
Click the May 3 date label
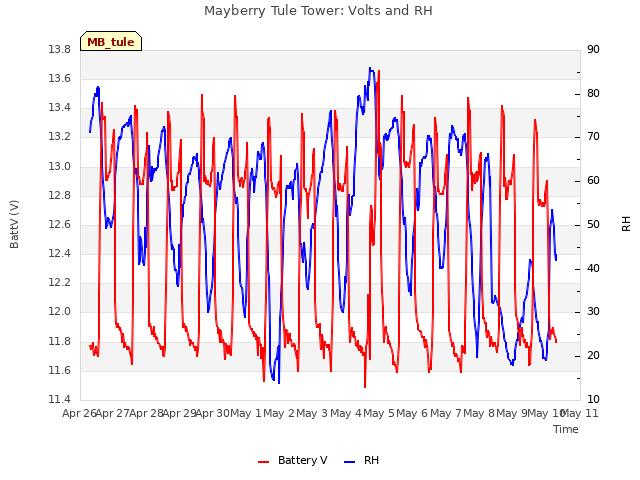pyautogui.click(x=312, y=413)
